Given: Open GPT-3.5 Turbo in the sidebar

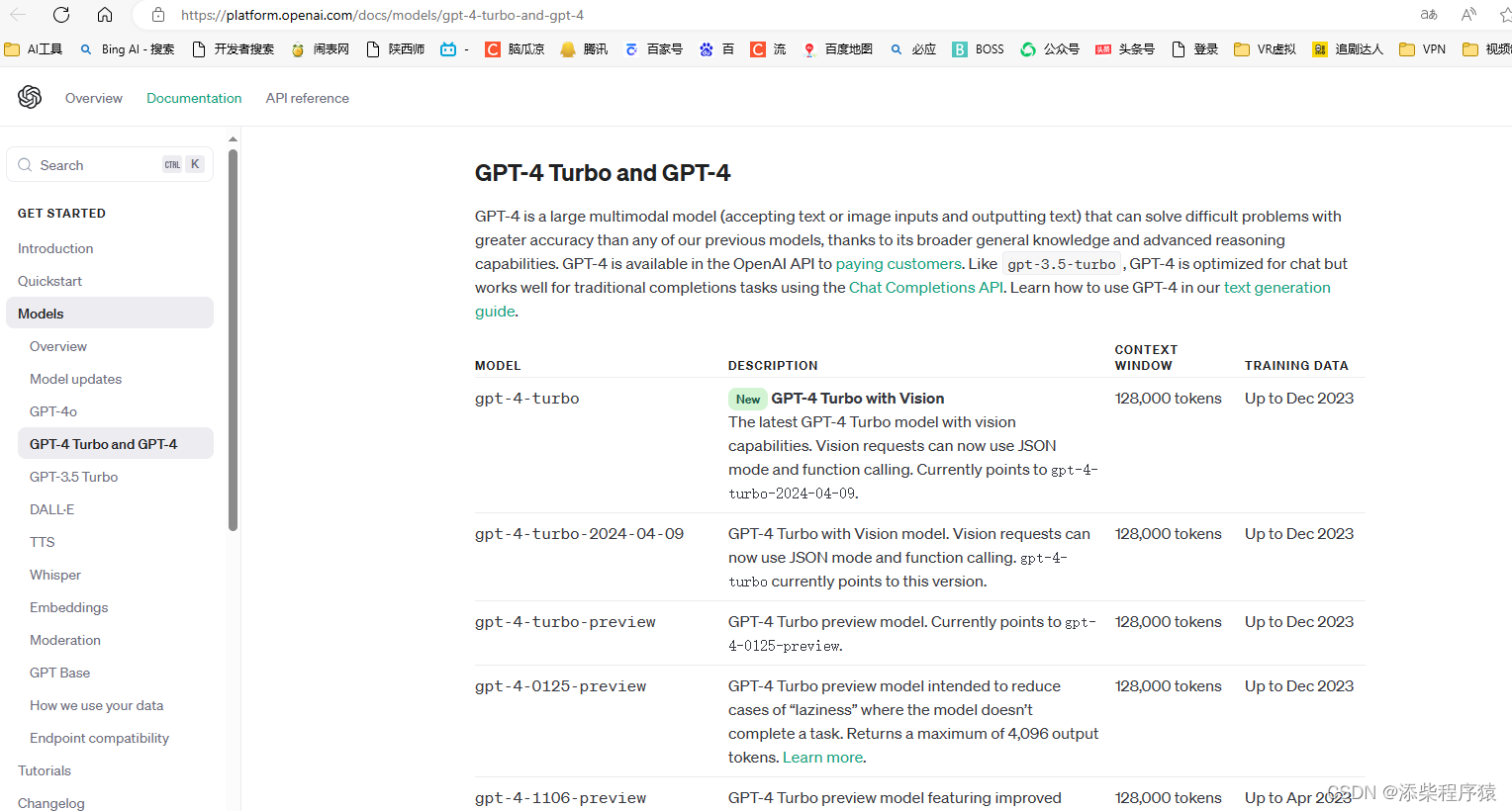Looking at the screenshot, I should pos(73,477).
